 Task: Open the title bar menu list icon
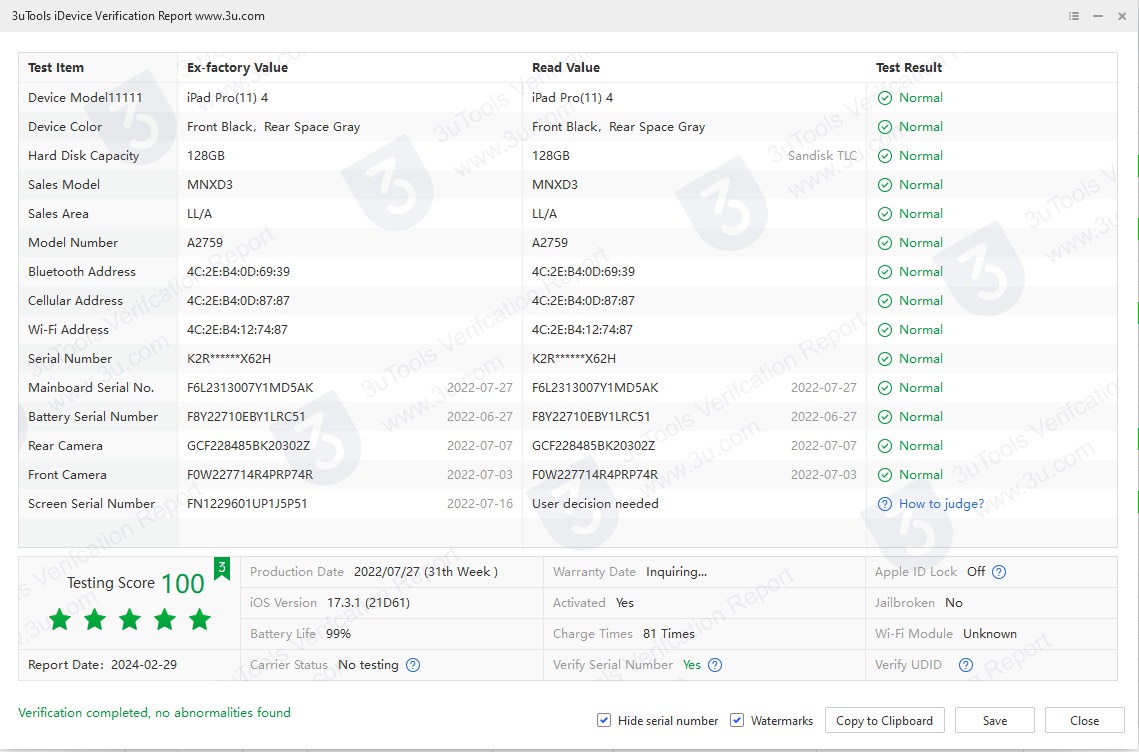pyautogui.click(x=1074, y=16)
